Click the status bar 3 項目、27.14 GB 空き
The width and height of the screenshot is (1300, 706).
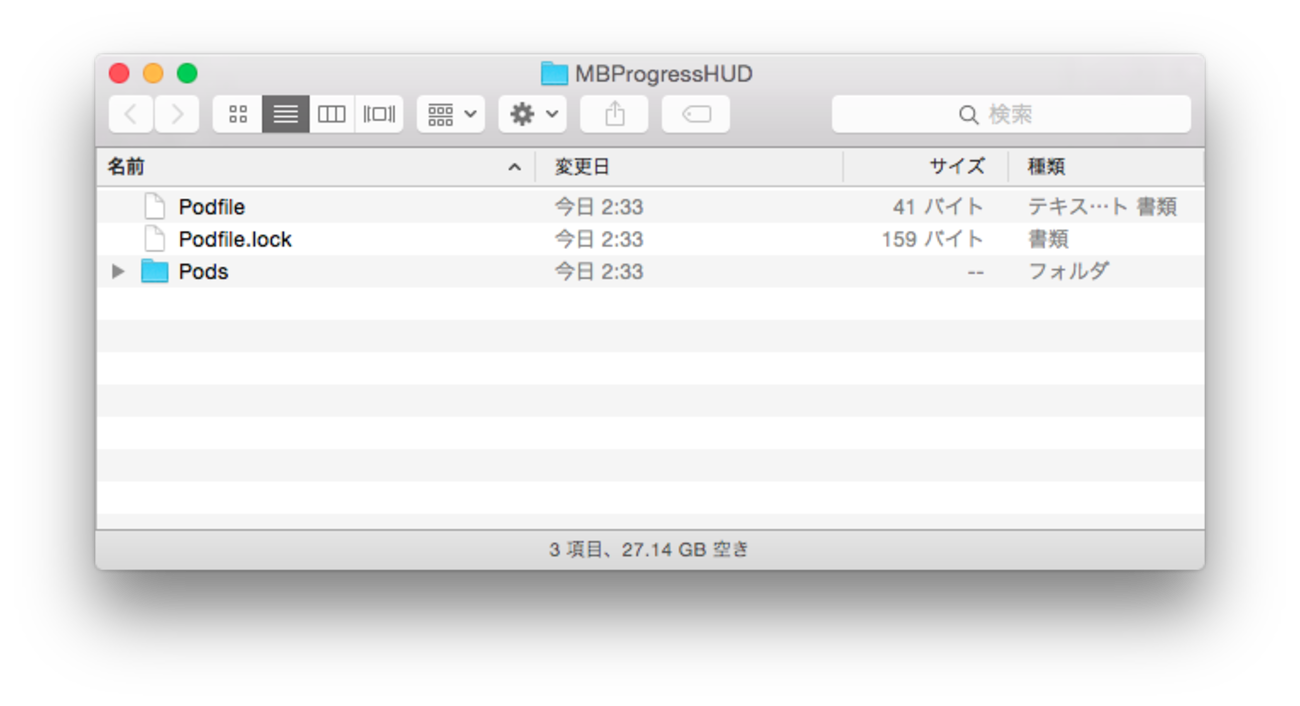(650, 549)
